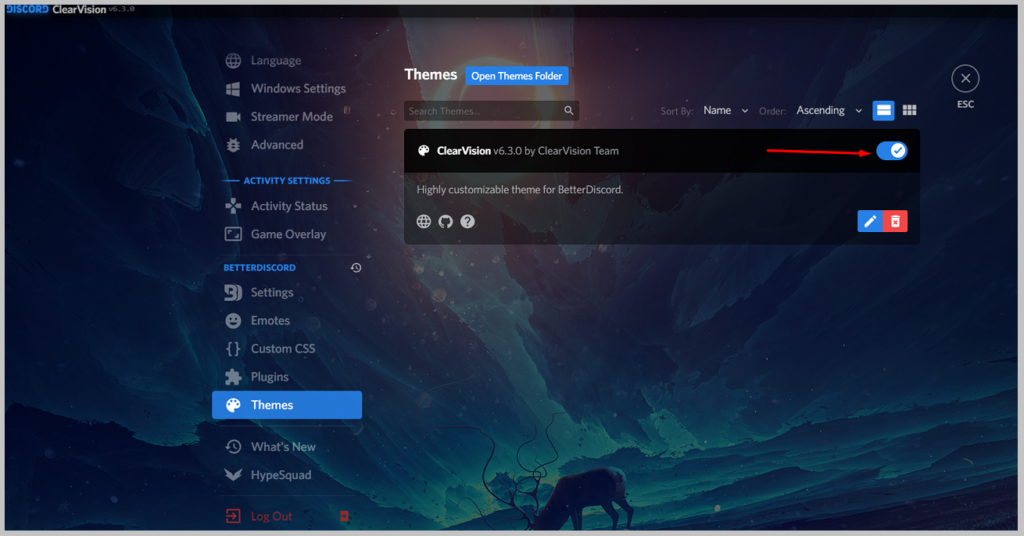Viewport: 1024px width, 536px height.
Task: Click the Themes page heading
Action: coord(430,74)
